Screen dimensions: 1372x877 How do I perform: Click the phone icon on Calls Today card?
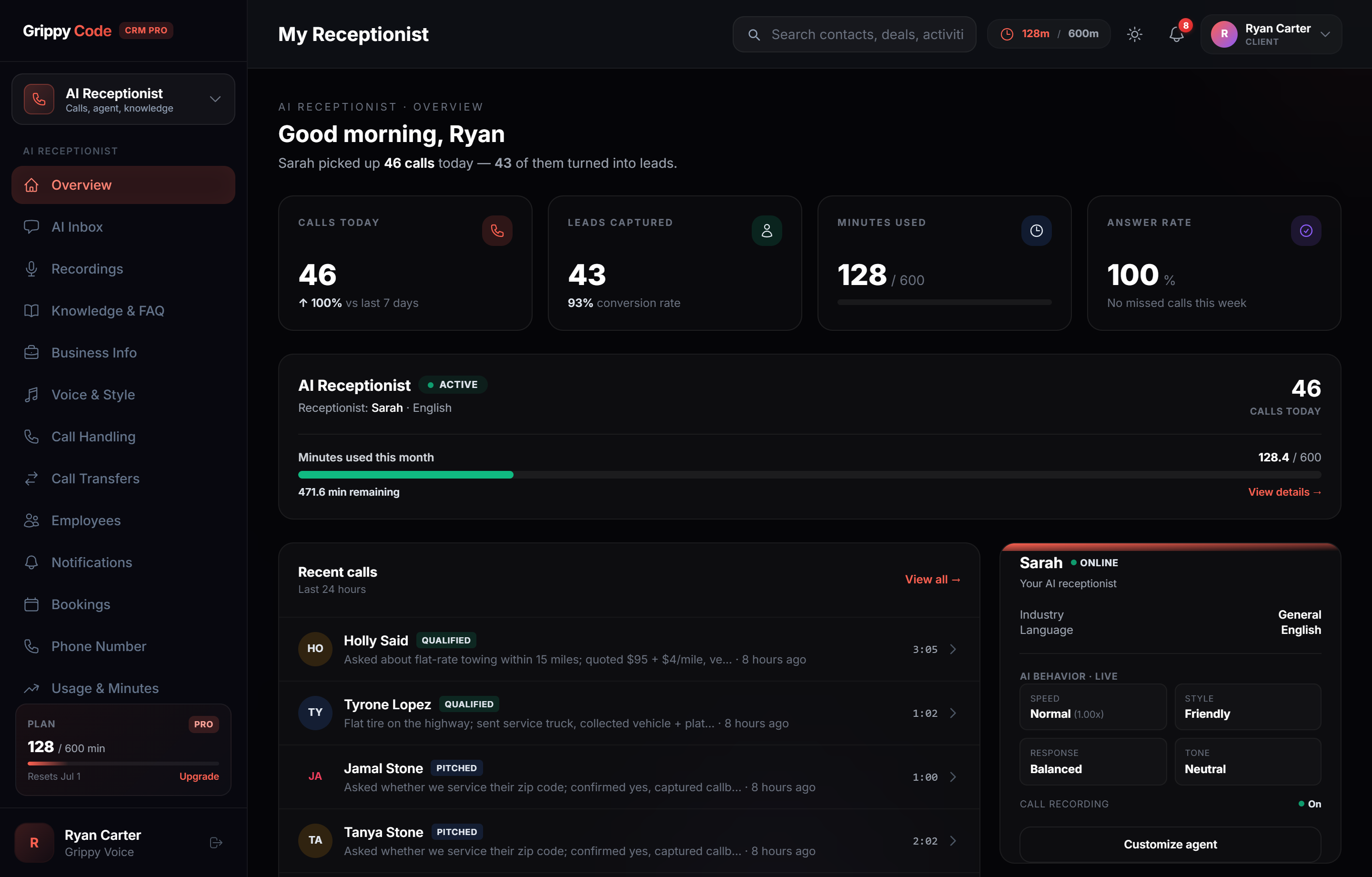[497, 230]
